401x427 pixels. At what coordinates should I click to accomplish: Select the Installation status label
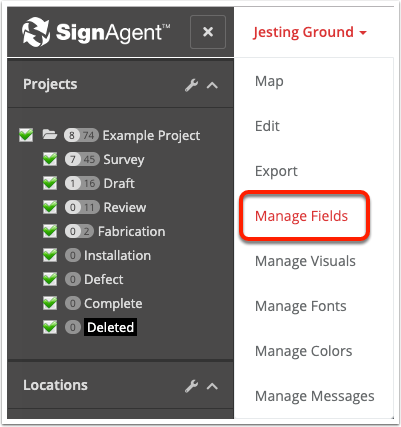(x=117, y=255)
